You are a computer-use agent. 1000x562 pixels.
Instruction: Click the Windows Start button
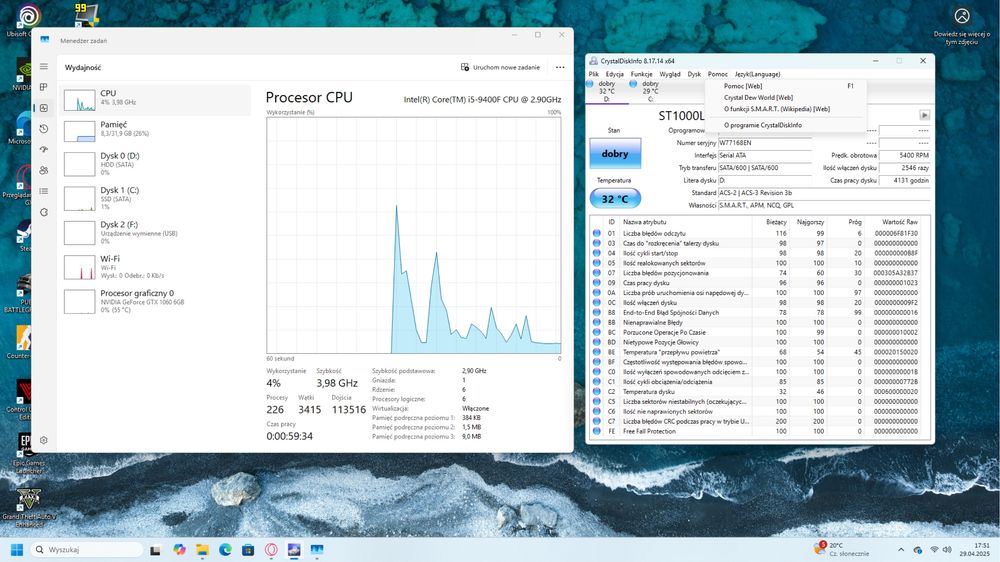click(x=17, y=549)
